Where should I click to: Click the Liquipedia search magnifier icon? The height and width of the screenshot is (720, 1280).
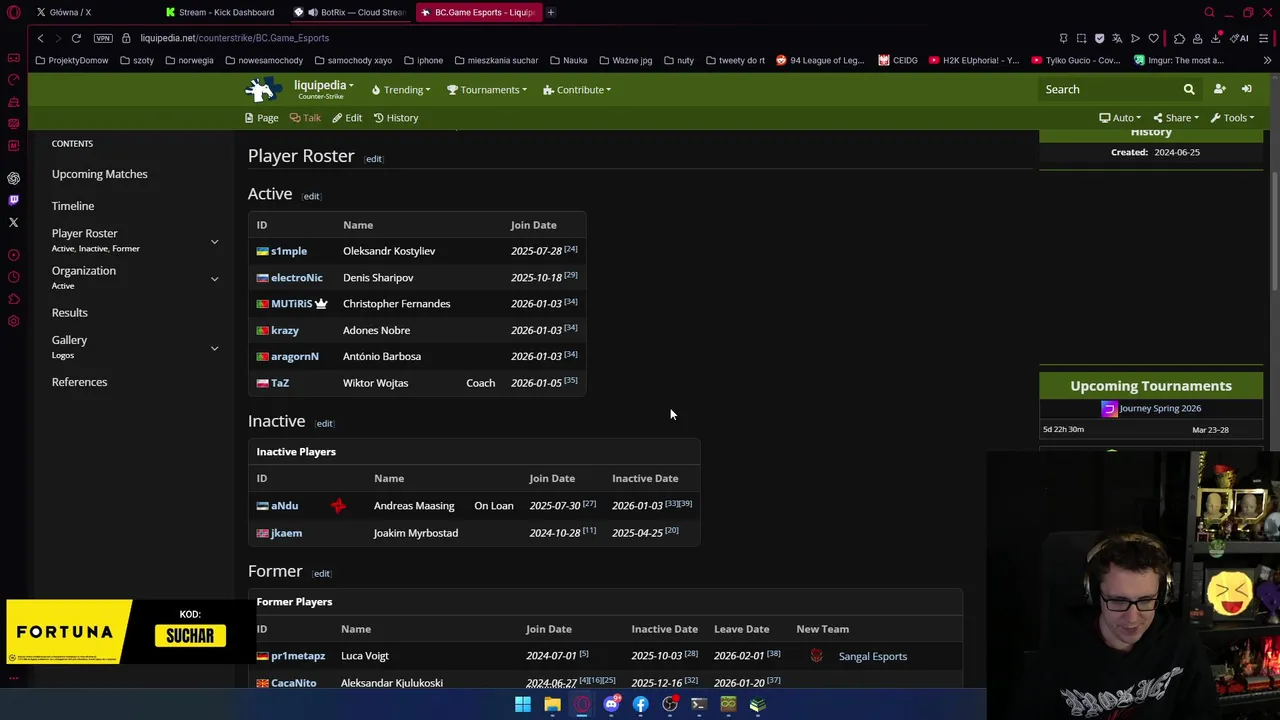point(1189,90)
